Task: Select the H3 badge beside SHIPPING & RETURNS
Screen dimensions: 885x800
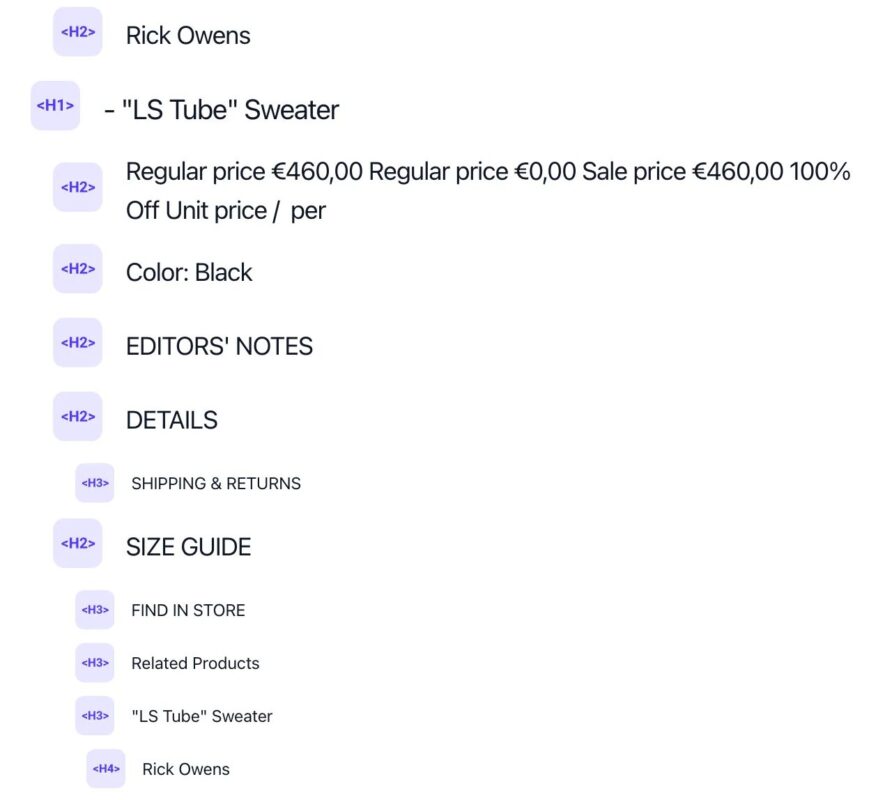Action: coord(95,483)
